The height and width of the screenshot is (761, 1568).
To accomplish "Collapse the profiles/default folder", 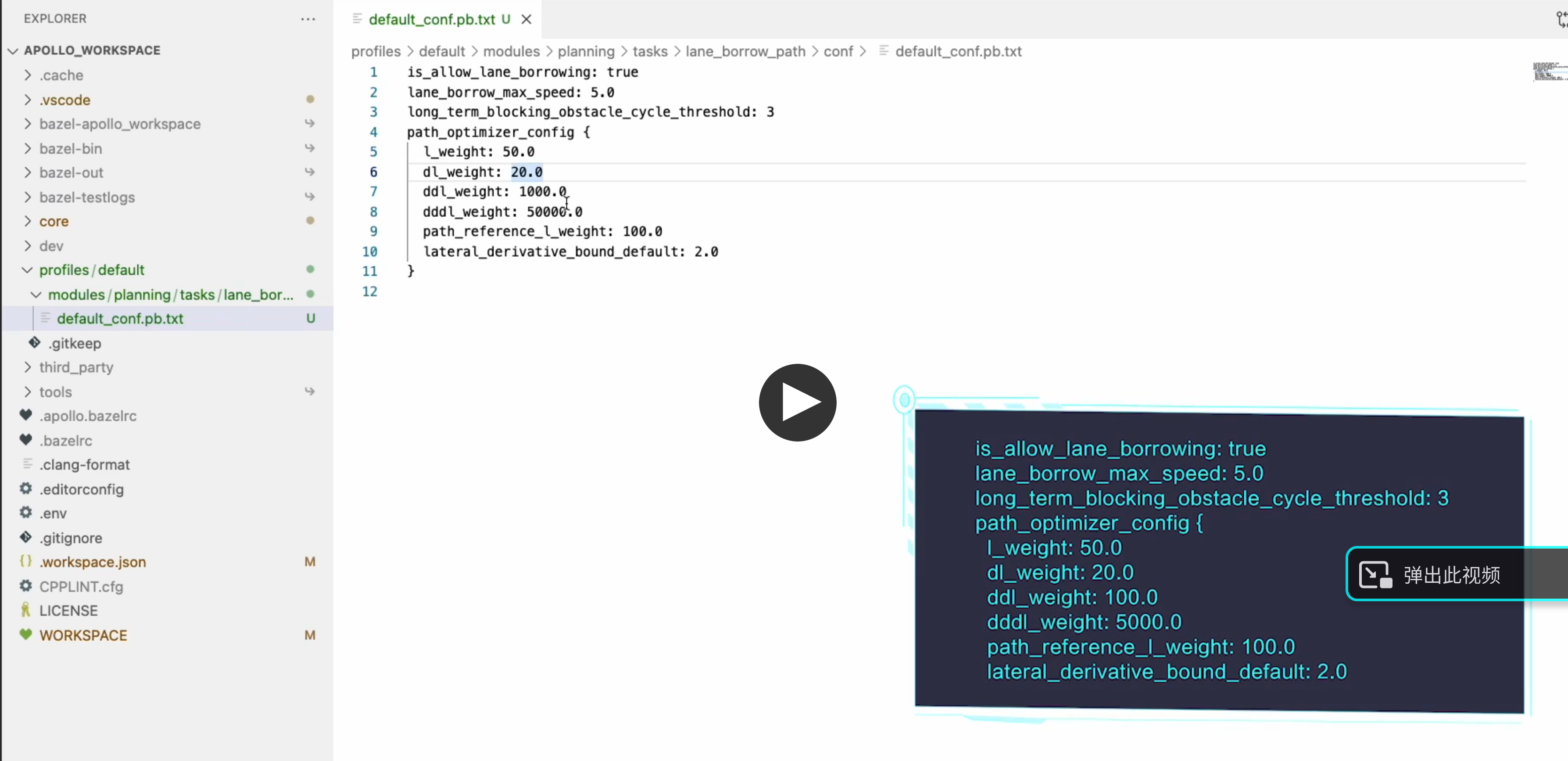I will coord(27,270).
